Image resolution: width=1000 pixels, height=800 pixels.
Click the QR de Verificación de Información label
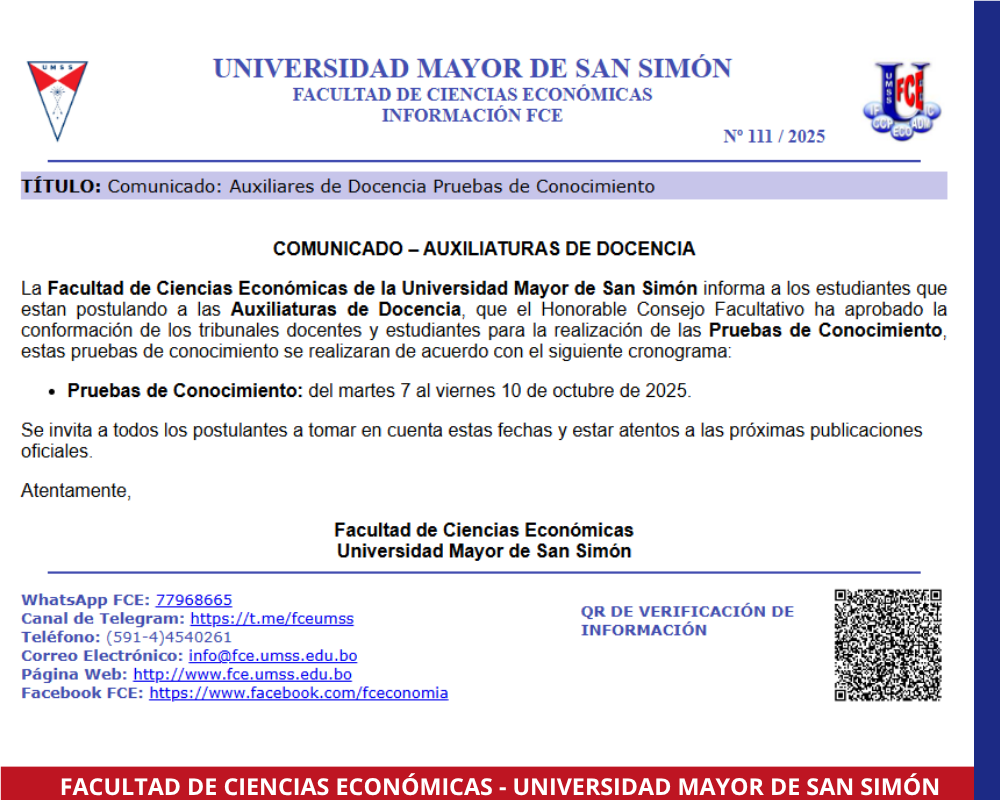coord(687,620)
